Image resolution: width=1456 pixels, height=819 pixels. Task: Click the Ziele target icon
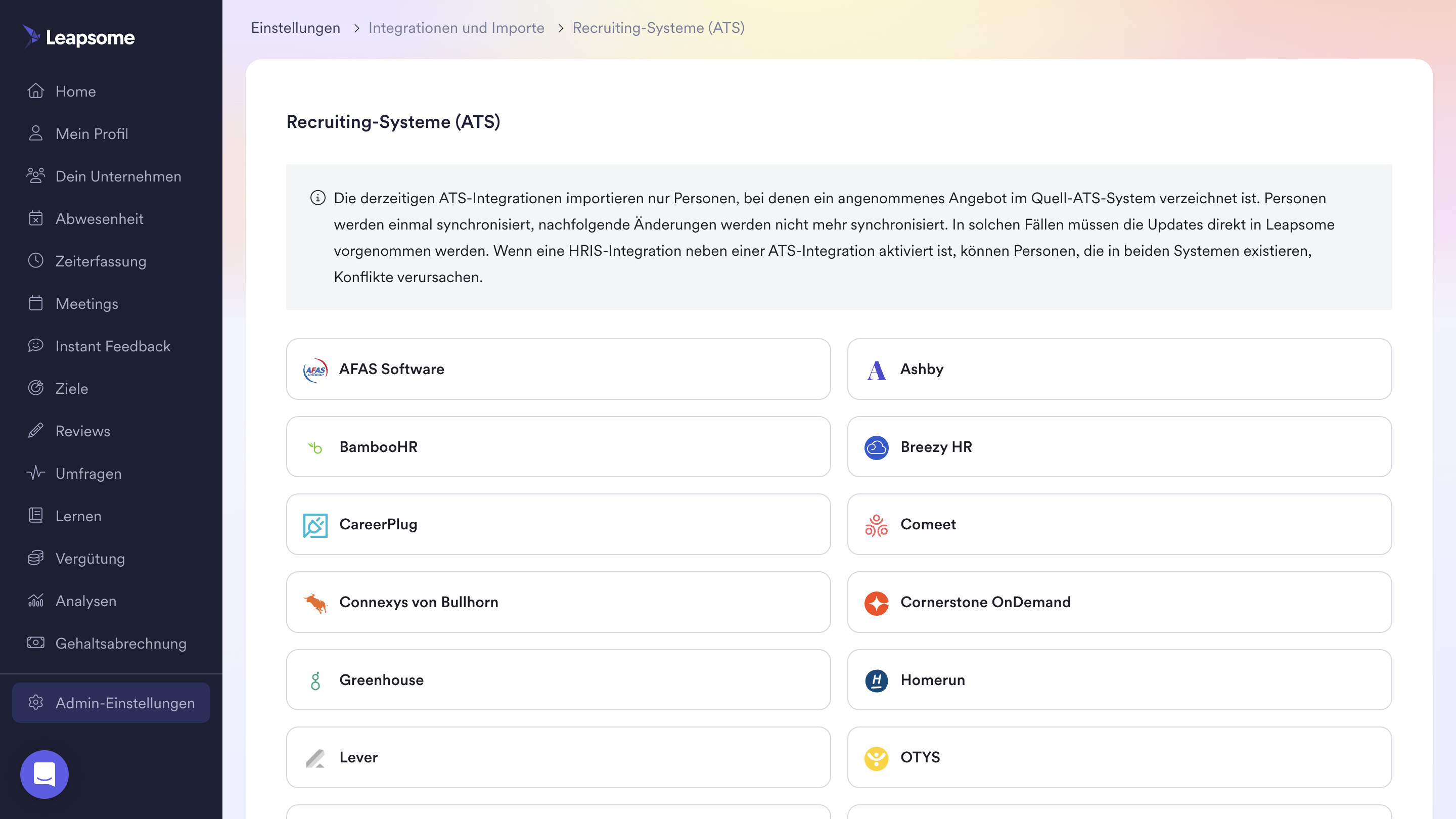click(x=35, y=388)
